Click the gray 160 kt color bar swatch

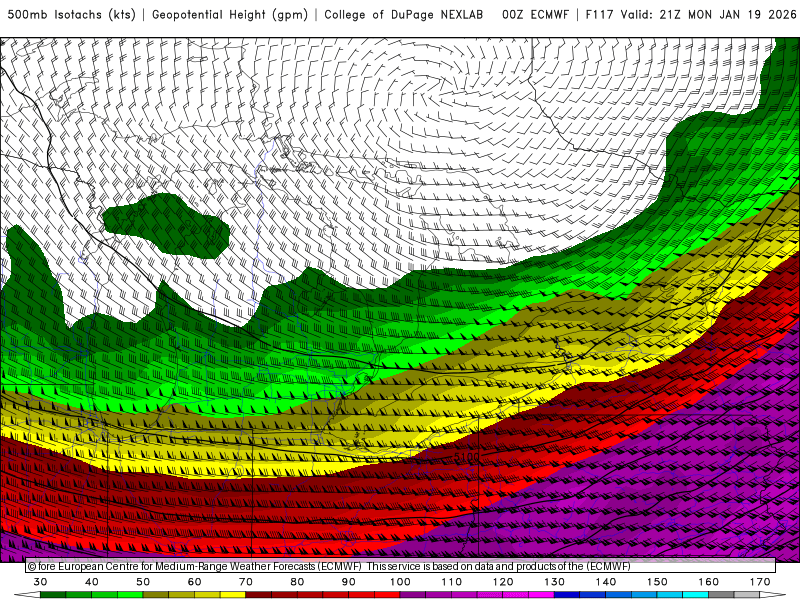(x=721, y=595)
